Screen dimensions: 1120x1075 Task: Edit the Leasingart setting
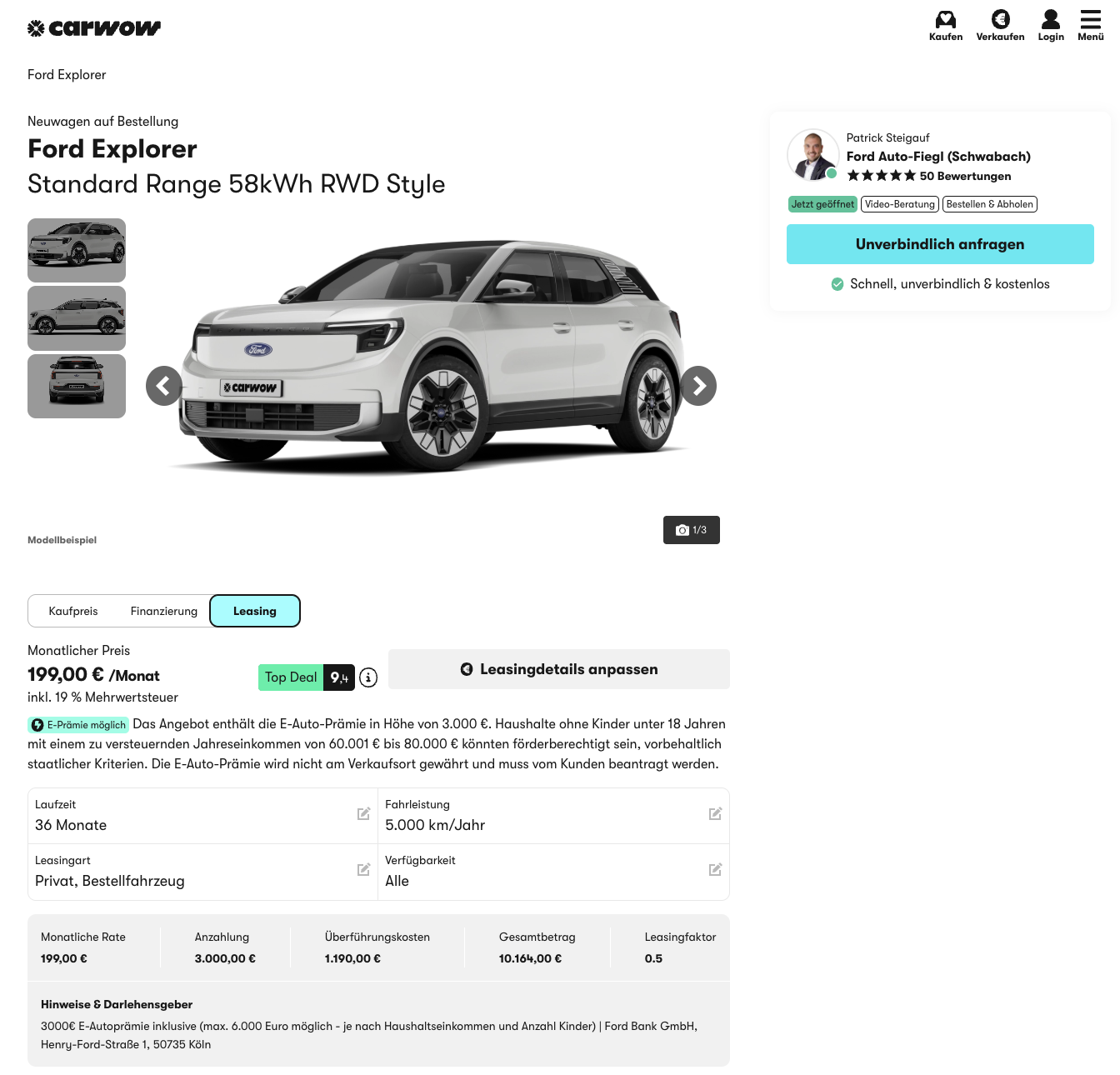click(x=363, y=870)
